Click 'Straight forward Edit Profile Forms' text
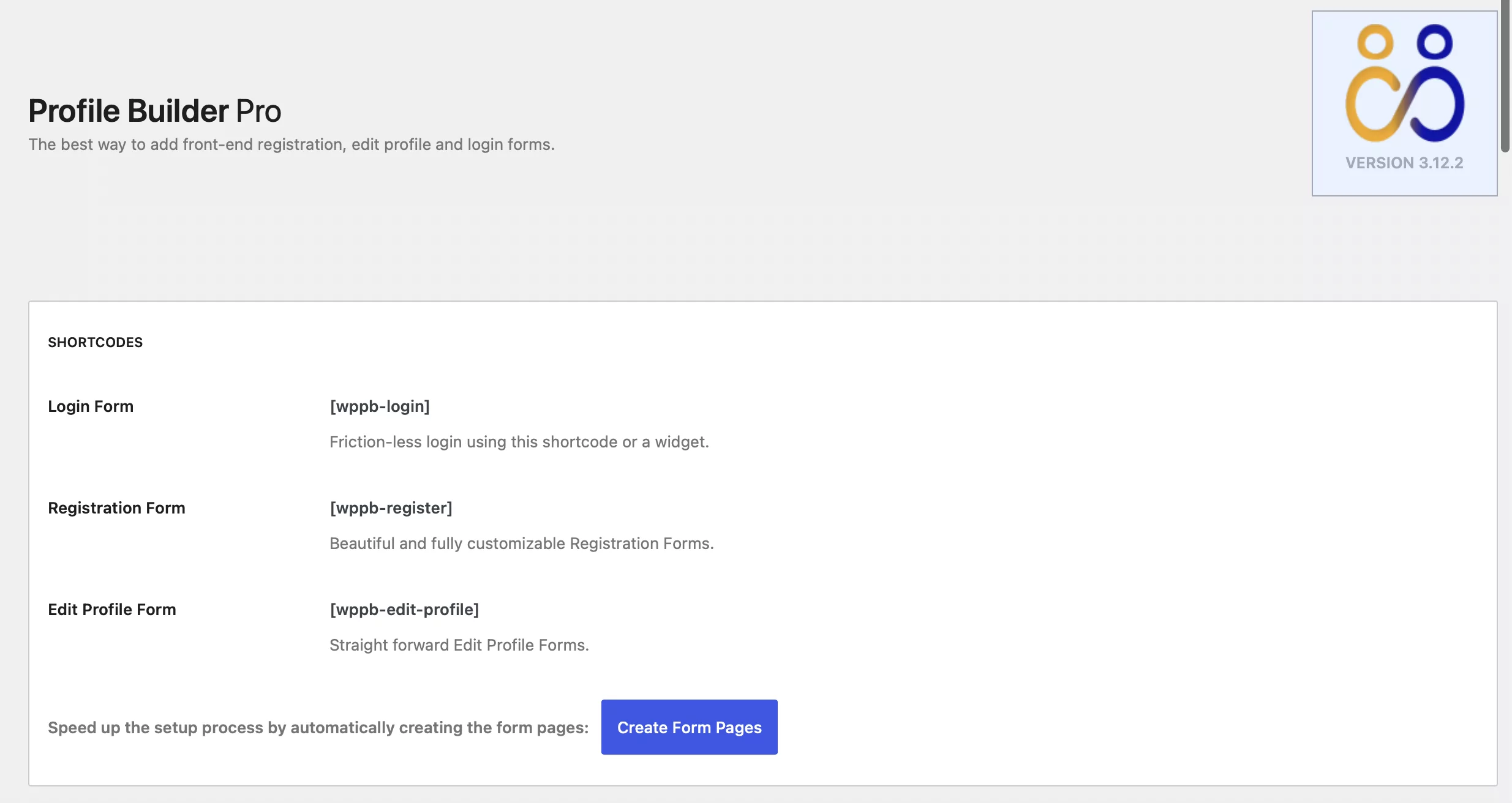Screen dimensions: 1512x803 tap(459, 645)
